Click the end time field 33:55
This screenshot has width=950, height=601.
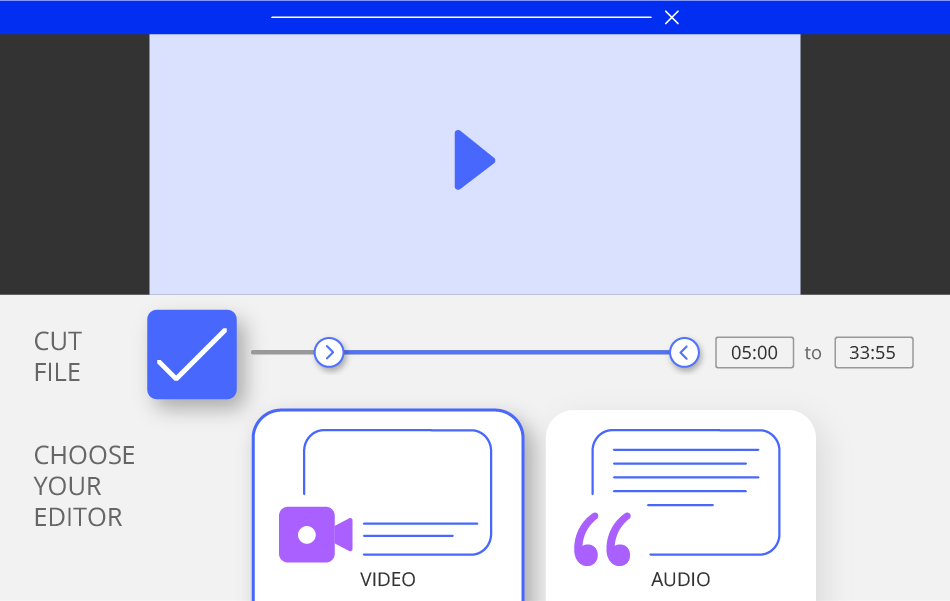point(874,353)
